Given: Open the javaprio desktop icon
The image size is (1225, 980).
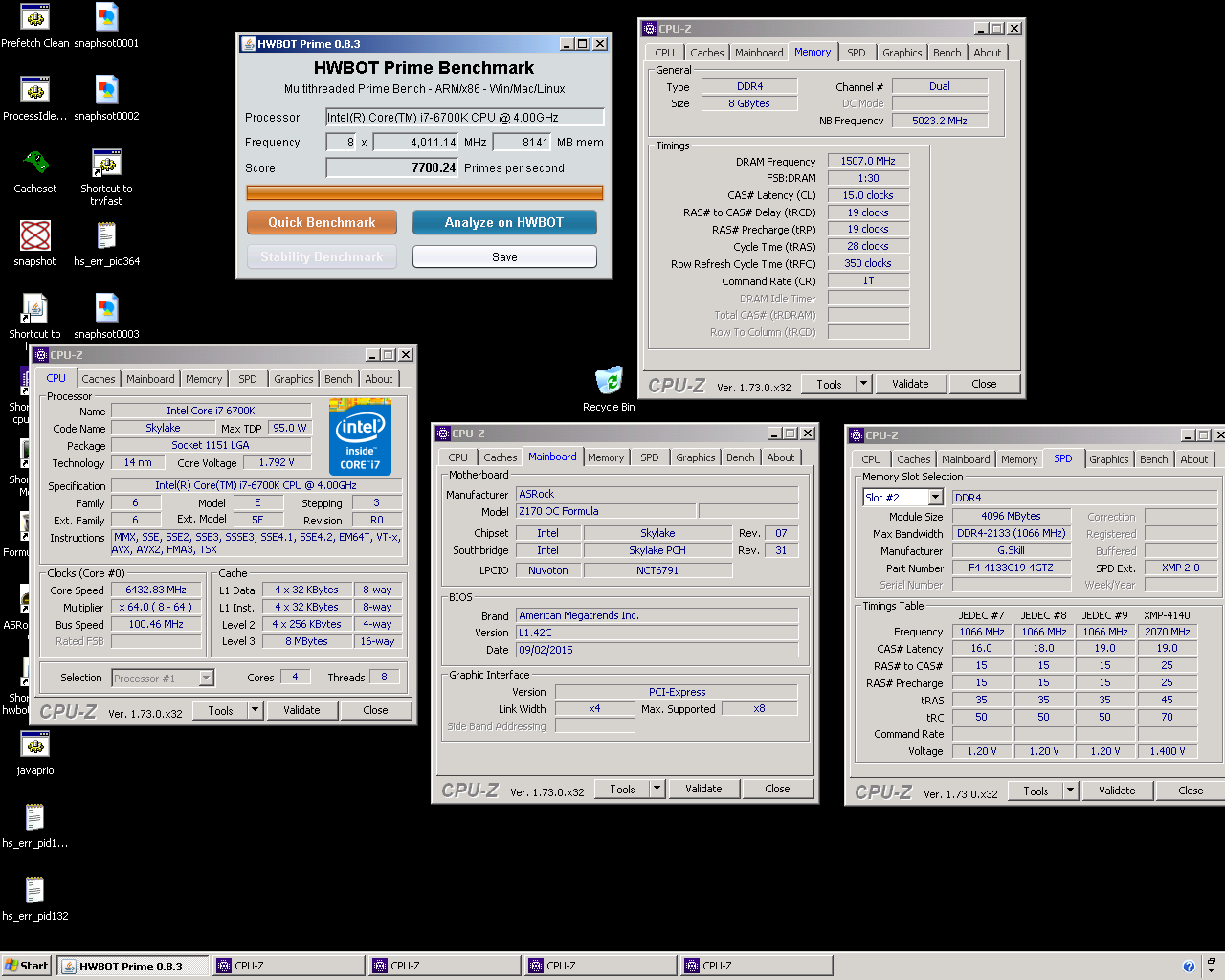Looking at the screenshot, I should coord(35,753).
